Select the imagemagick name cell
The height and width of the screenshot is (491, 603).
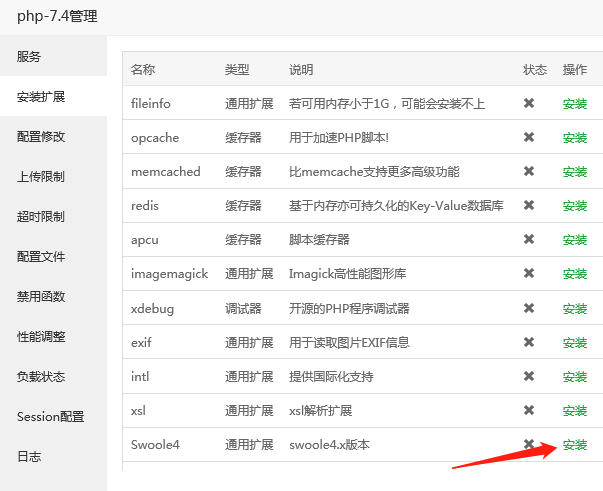coord(169,274)
